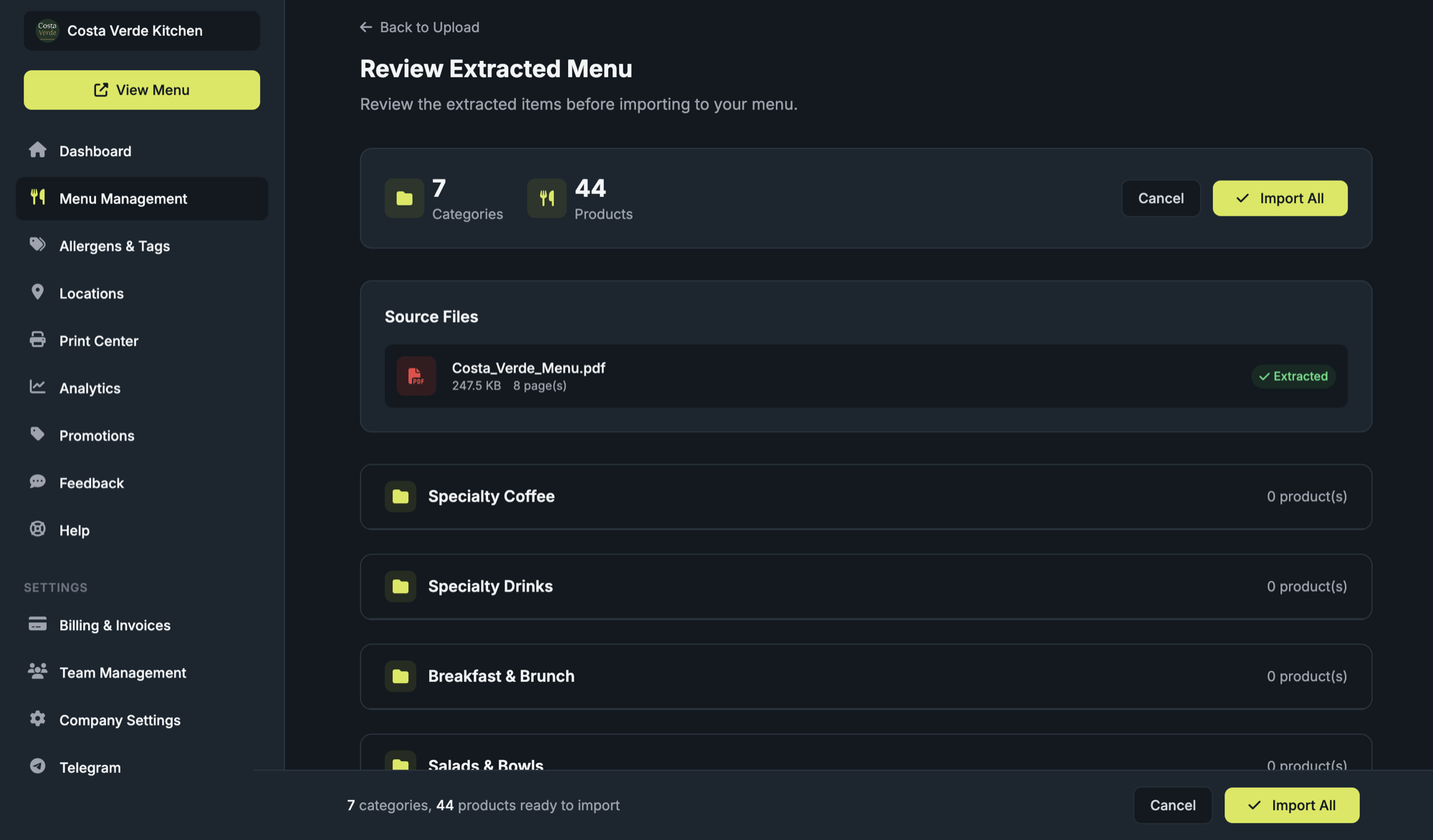Navigate to Analytics
The height and width of the screenshot is (840, 1433).
pos(142,388)
